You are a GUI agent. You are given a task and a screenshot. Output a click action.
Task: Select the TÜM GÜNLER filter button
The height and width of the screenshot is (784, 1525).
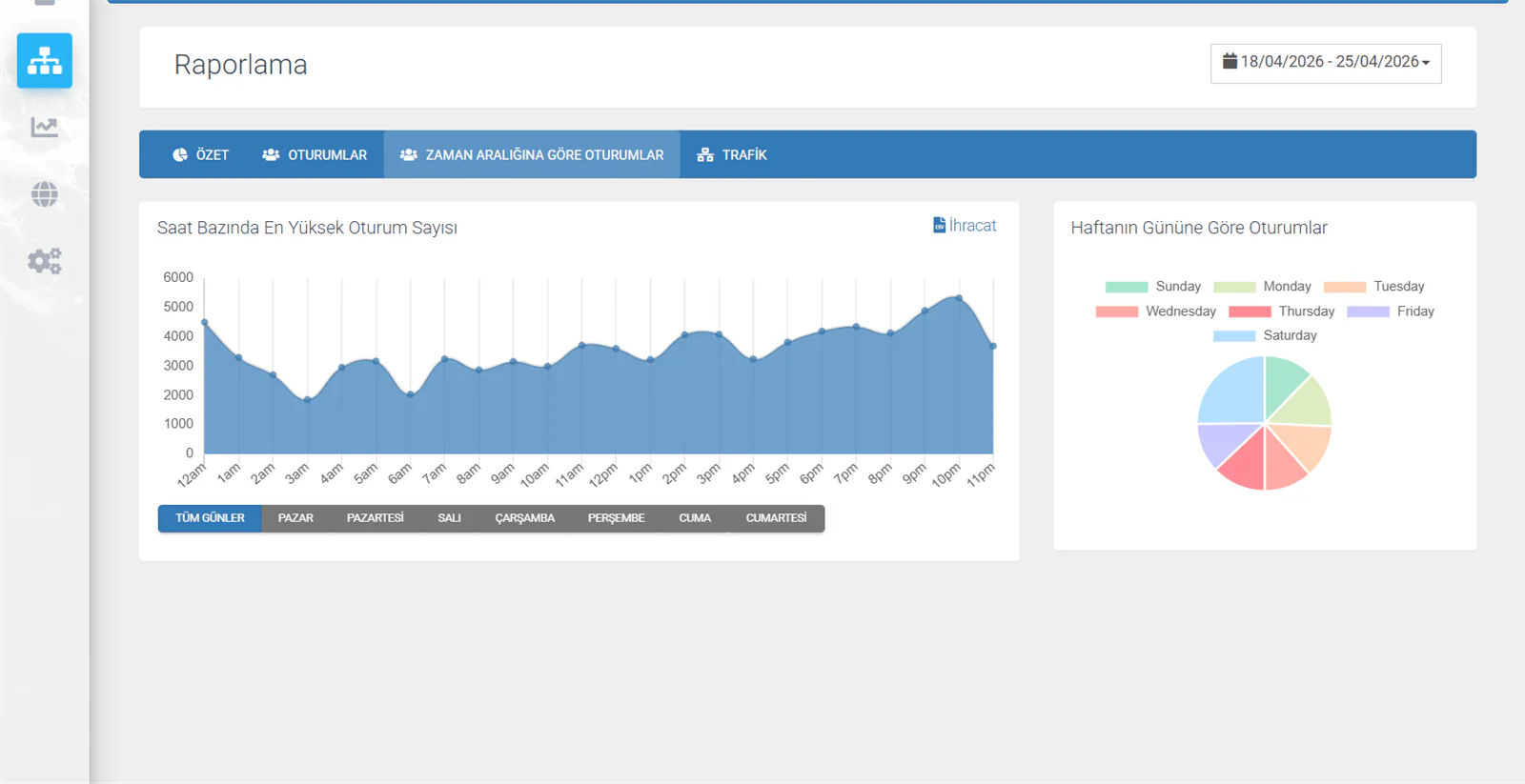coord(210,518)
